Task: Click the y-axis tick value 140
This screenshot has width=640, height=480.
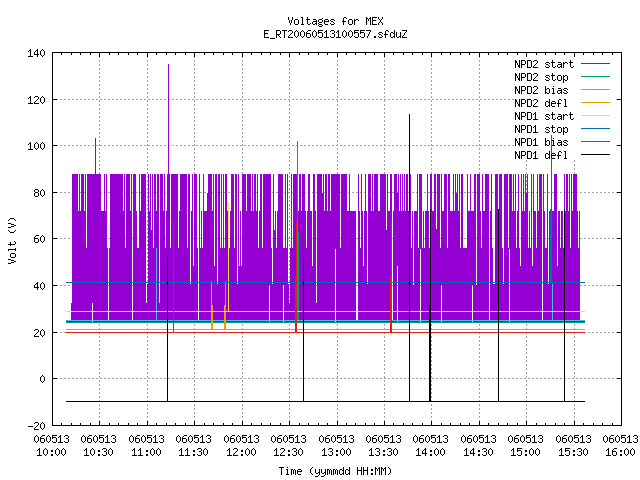Action: pos(36,53)
